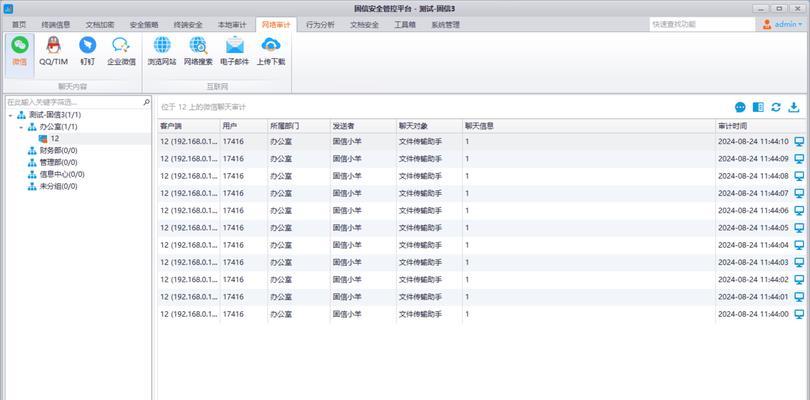Click the chat bubble icon above the table
The width and height of the screenshot is (810, 400).
[x=740, y=107]
